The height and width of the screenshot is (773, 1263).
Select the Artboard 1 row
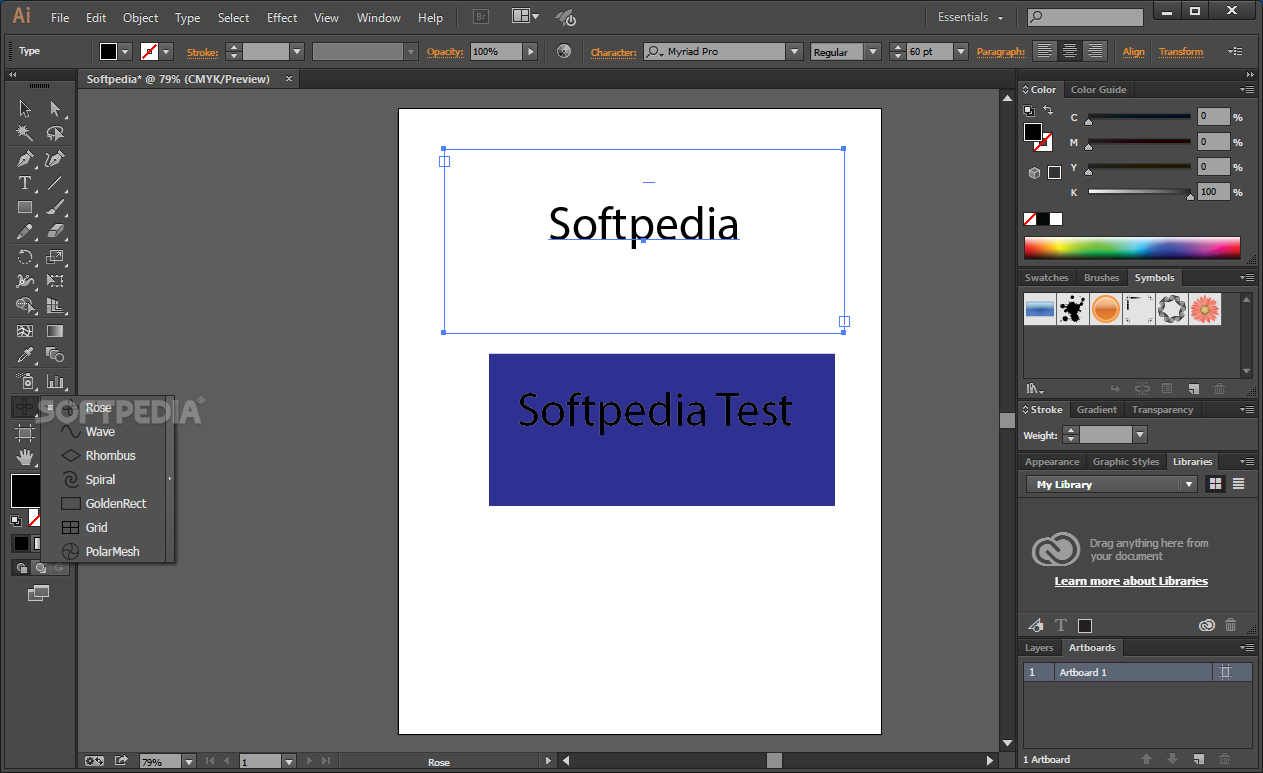(x=1137, y=673)
